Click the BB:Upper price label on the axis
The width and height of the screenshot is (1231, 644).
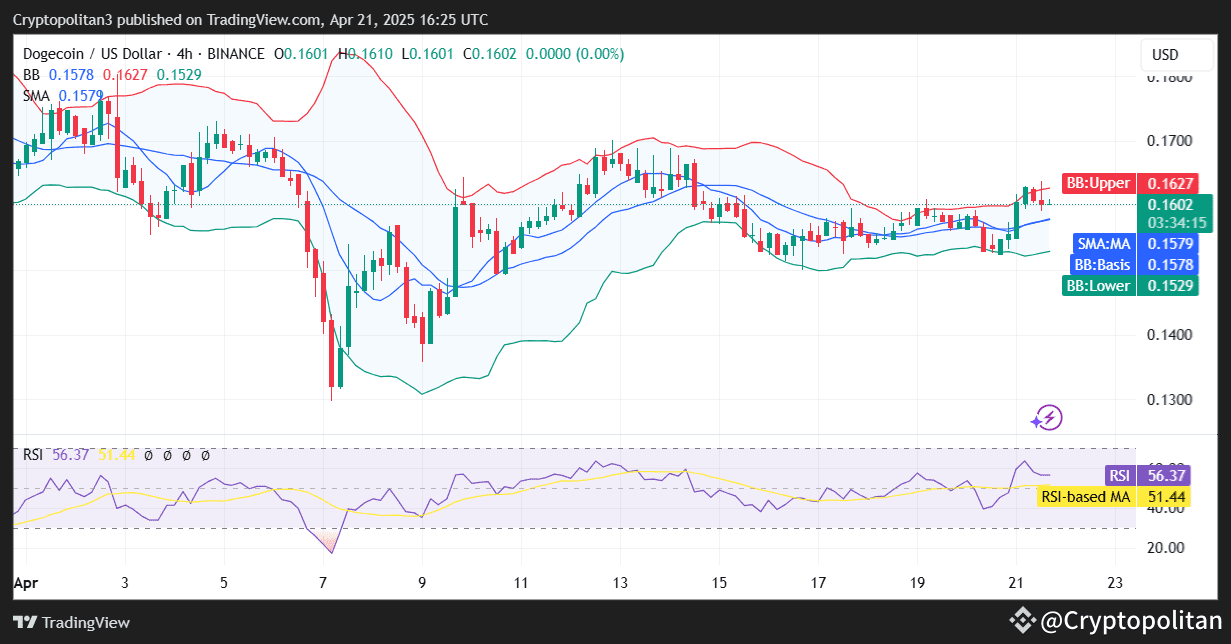[x=1097, y=183]
